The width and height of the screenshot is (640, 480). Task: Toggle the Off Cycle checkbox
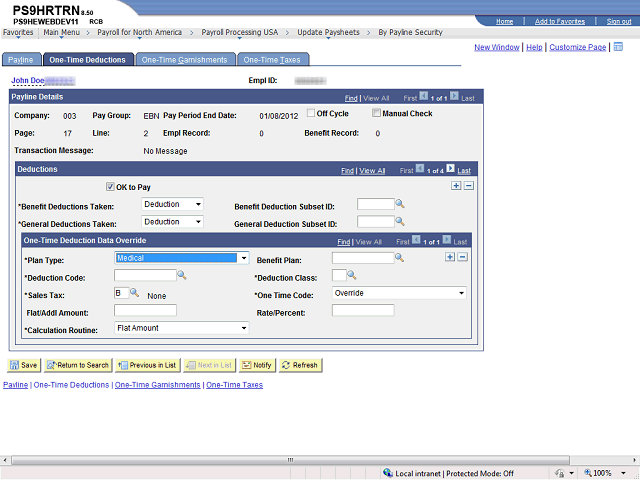[x=311, y=113]
